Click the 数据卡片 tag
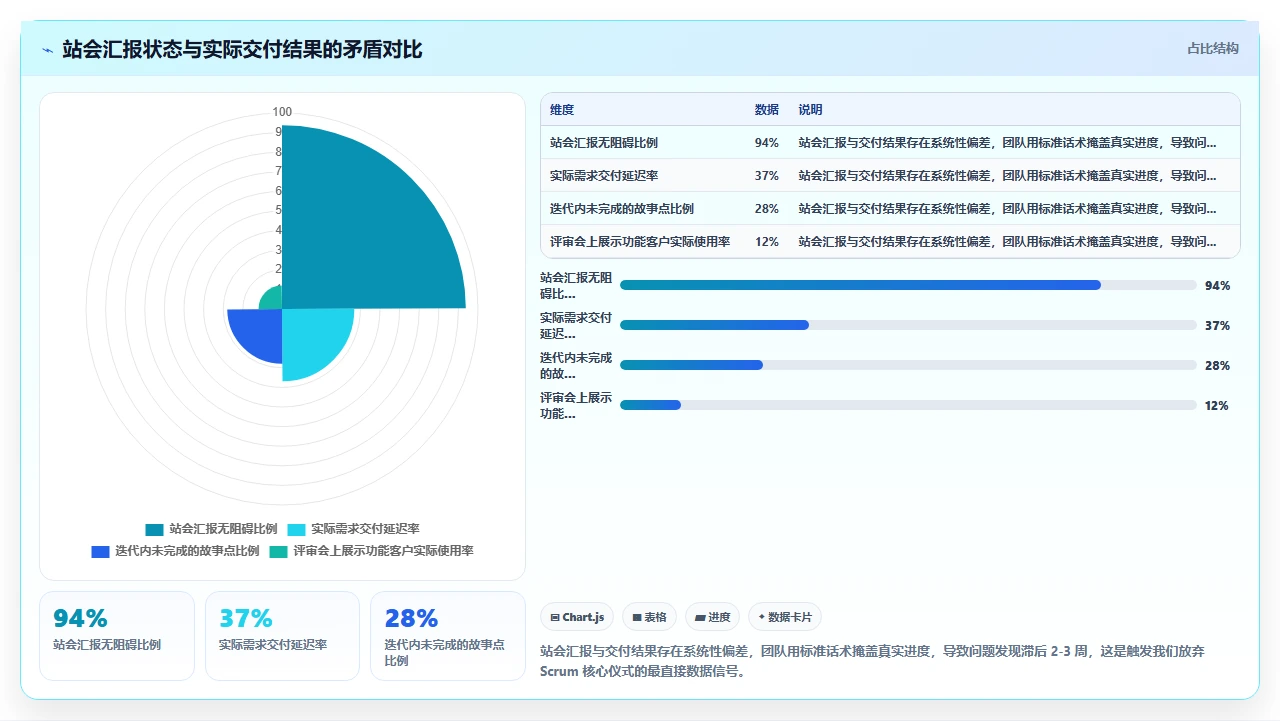1280x721 pixels. [x=785, y=617]
